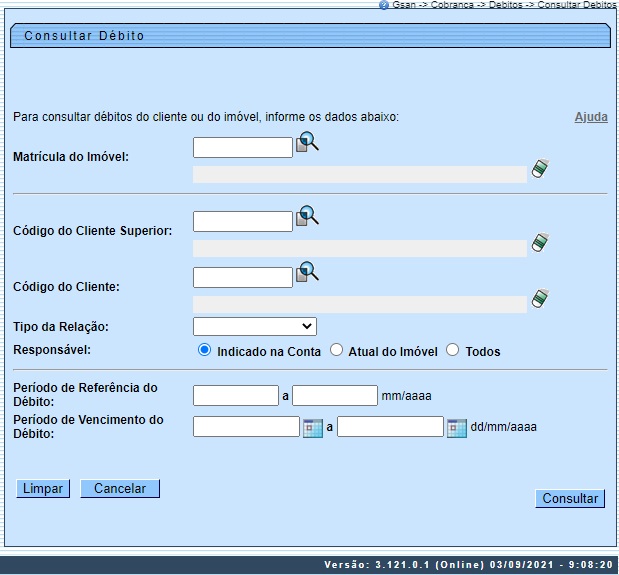Choose Atual do Imóvel radio option

pos(337,350)
